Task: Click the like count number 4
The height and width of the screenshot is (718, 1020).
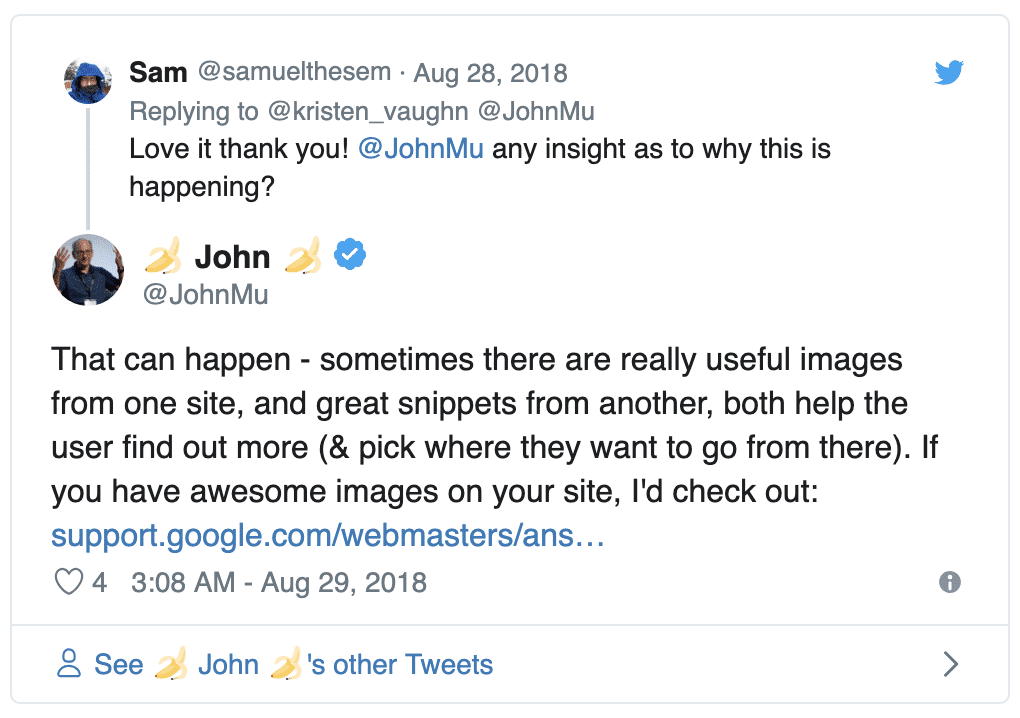Action: coord(99,582)
